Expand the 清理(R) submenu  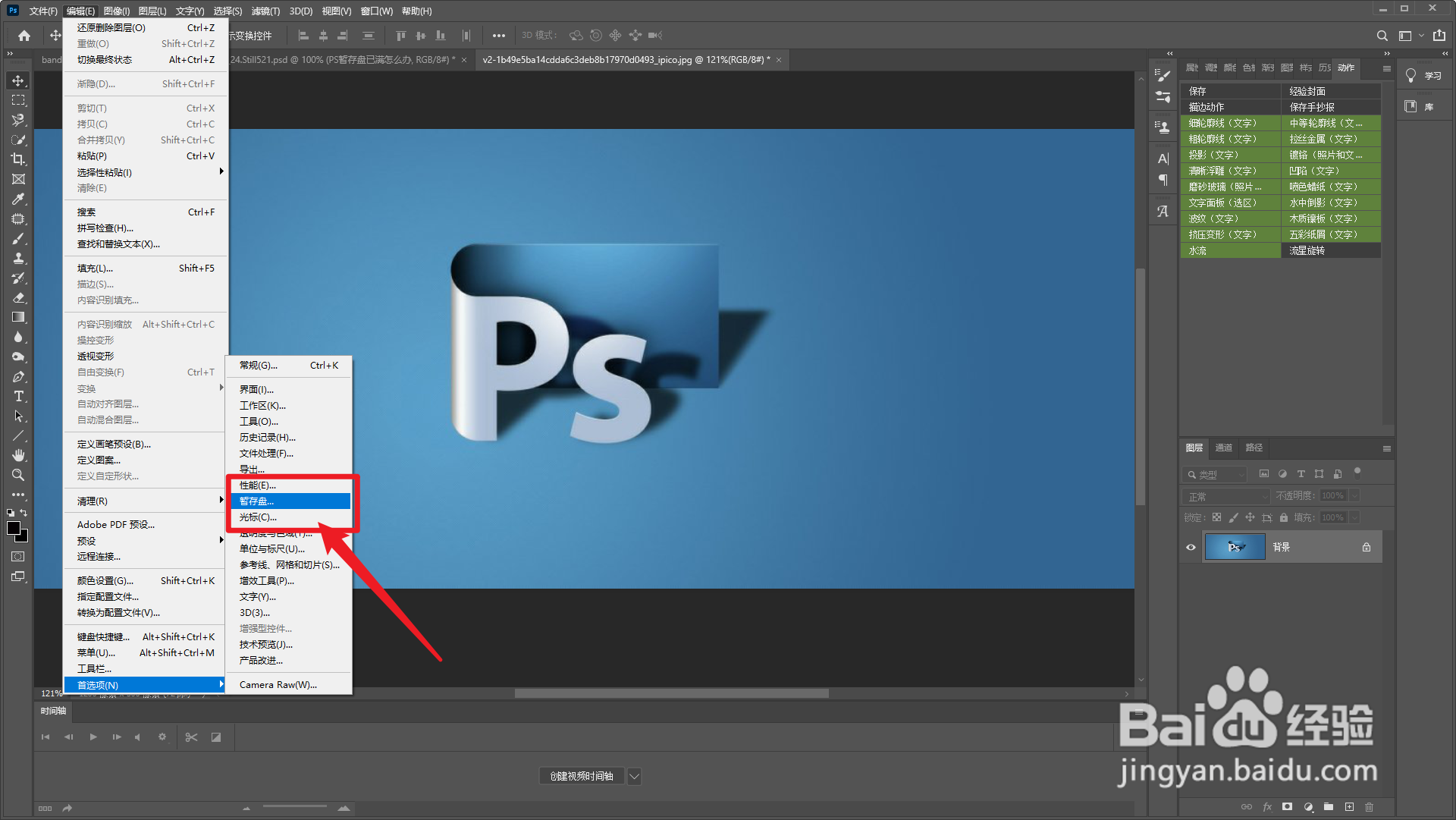pyautogui.click(x=146, y=501)
